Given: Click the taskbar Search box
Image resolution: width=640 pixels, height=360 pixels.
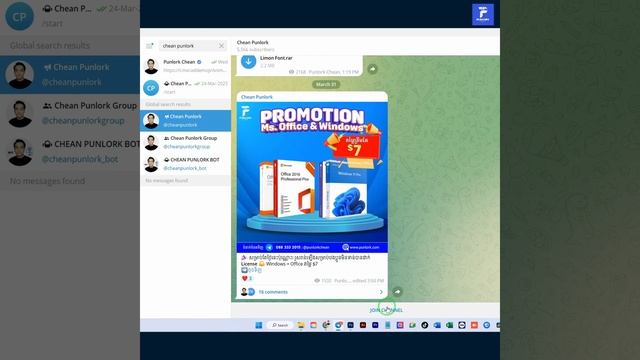Looking at the screenshot, I should (x=280, y=325).
